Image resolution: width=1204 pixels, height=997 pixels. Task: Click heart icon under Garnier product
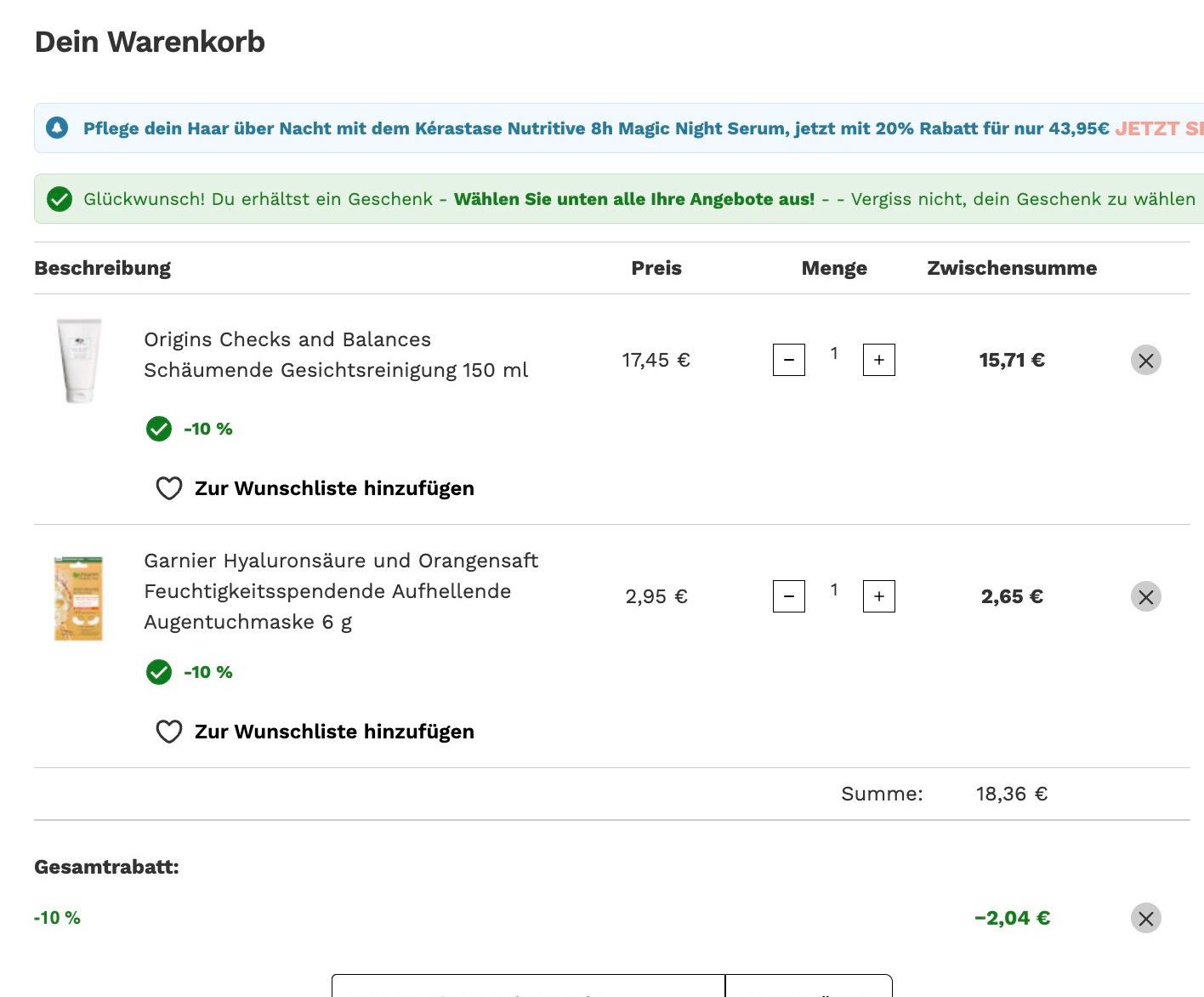click(x=169, y=732)
